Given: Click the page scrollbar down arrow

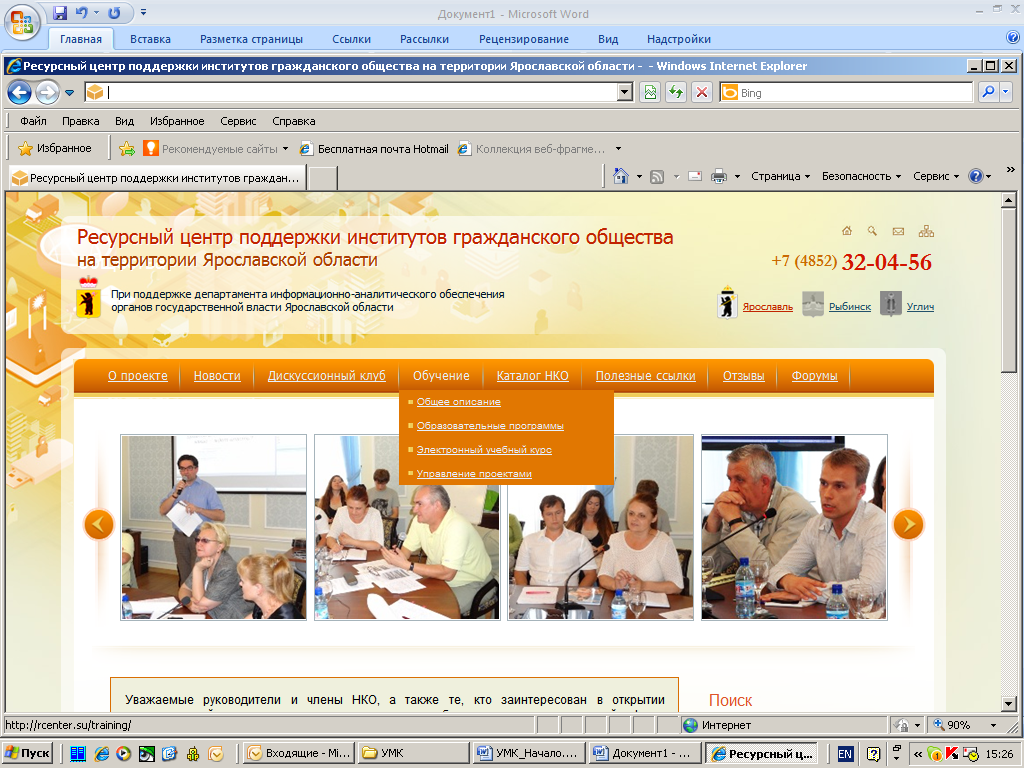Looking at the screenshot, I should [x=1009, y=703].
